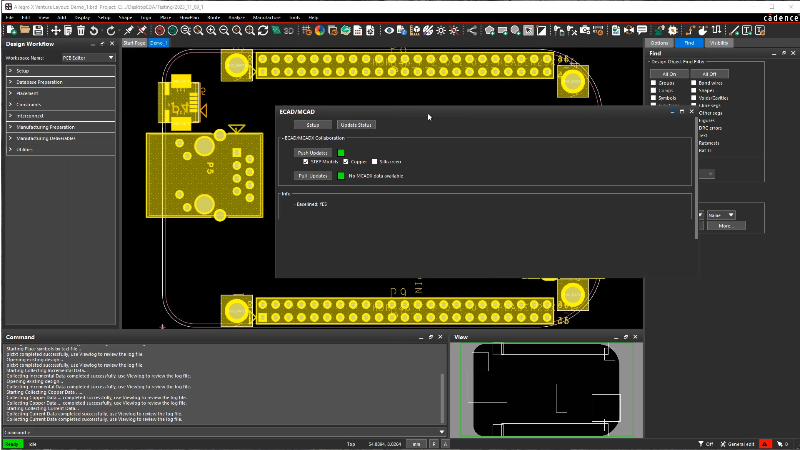The width and height of the screenshot is (800, 450).
Task: Click the Push Updates button
Action: (313, 152)
